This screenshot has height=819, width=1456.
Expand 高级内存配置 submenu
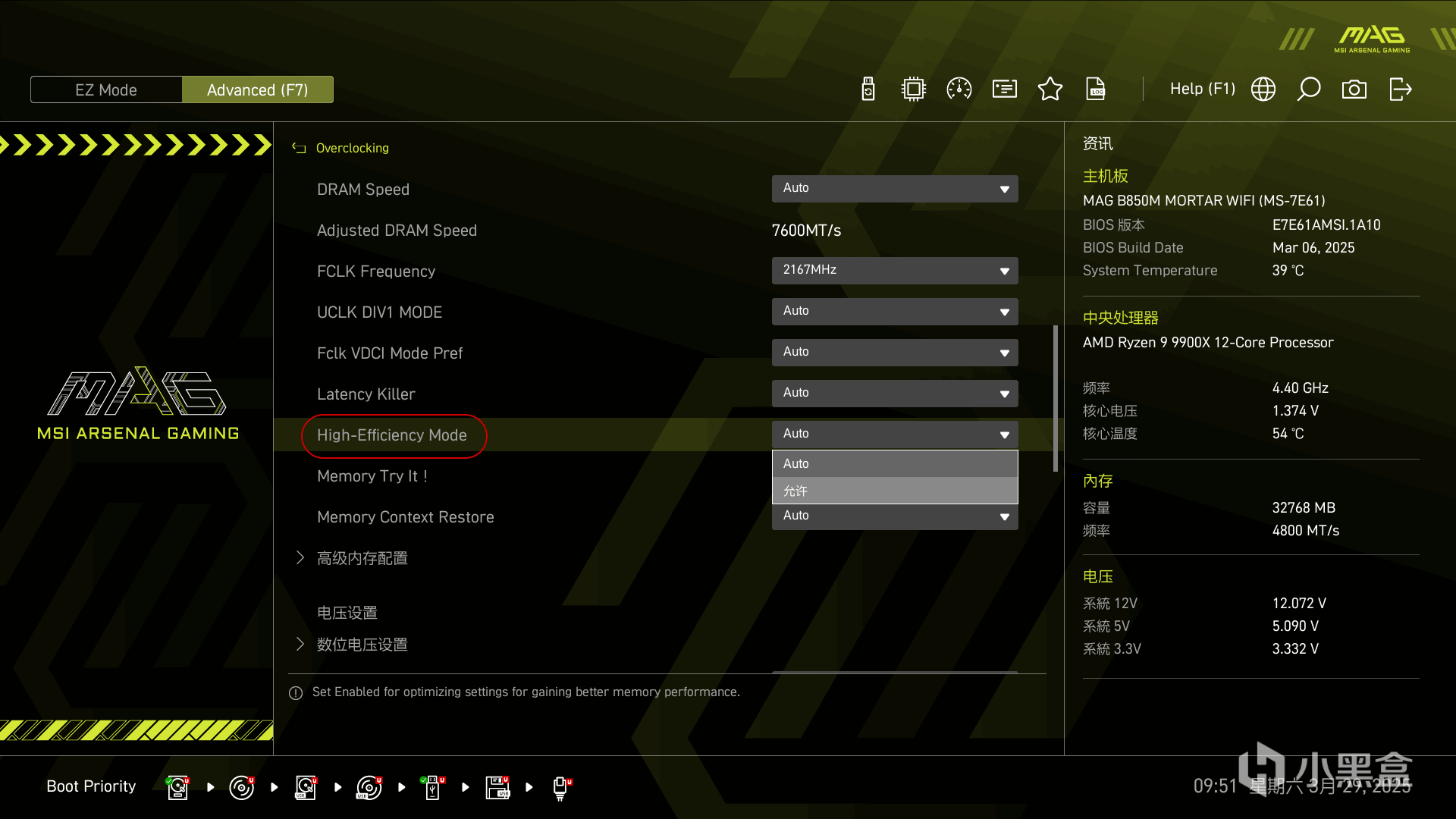pos(362,558)
